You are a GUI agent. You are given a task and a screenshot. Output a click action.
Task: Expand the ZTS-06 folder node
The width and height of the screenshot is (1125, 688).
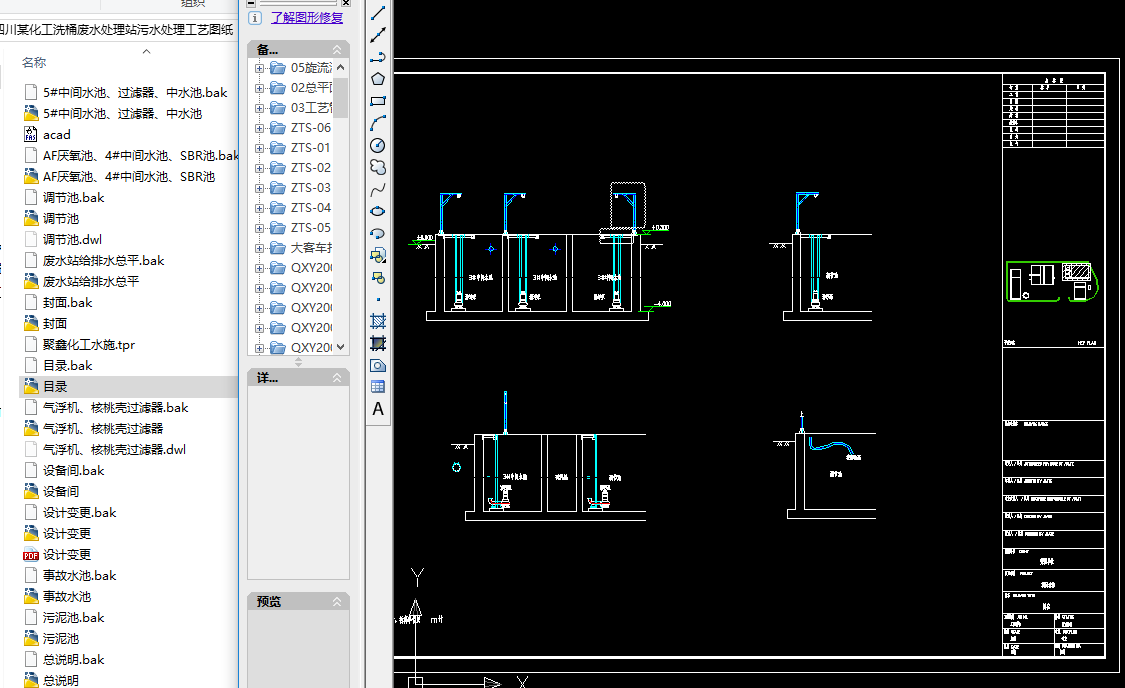pos(259,128)
